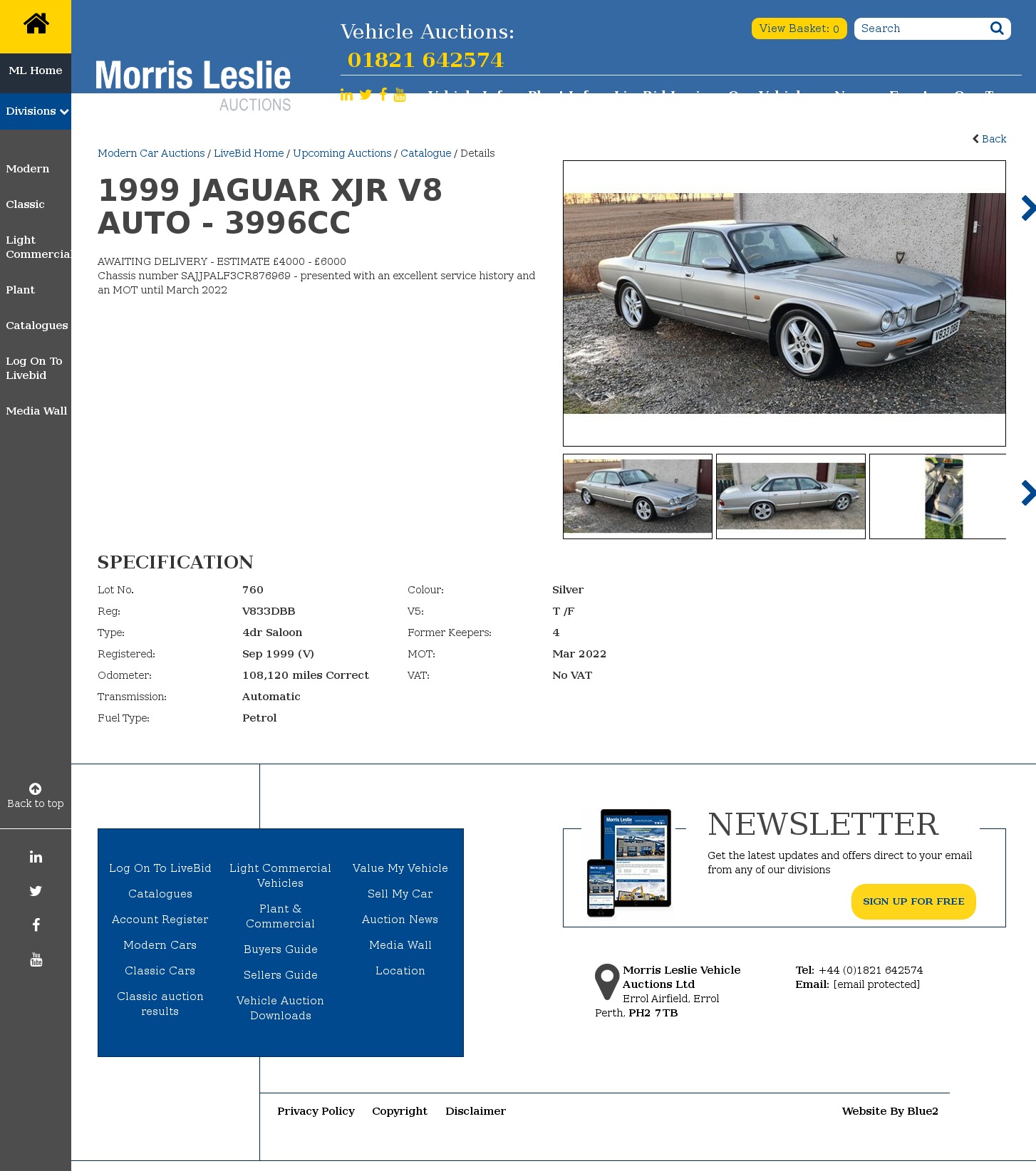The height and width of the screenshot is (1171, 1036).
Task: Open Twitter icon in sidebar
Action: pyautogui.click(x=36, y=891)
